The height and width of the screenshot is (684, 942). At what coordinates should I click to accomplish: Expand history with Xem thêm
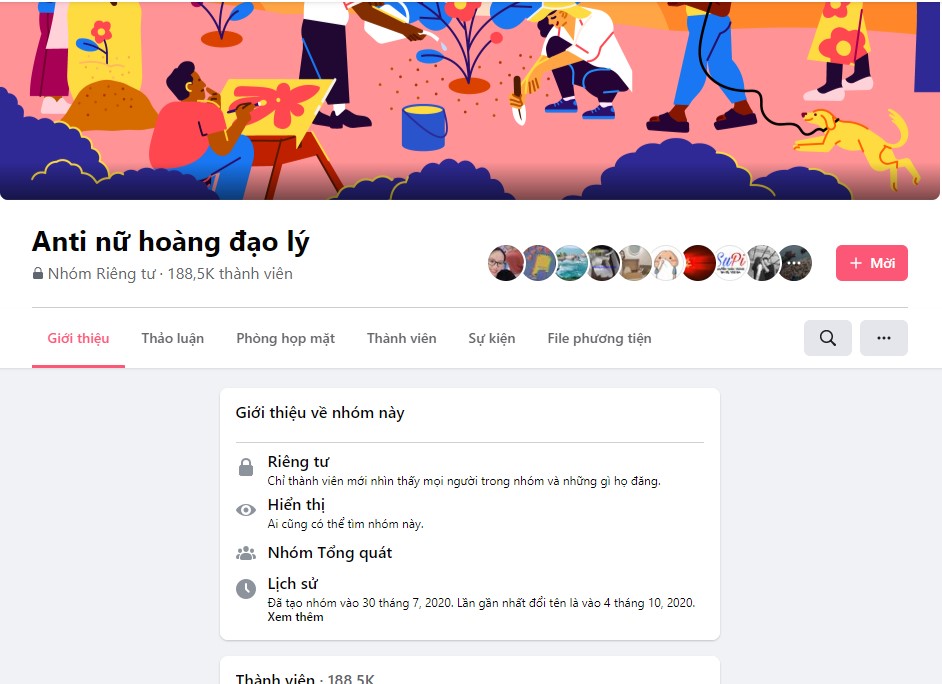296,617
